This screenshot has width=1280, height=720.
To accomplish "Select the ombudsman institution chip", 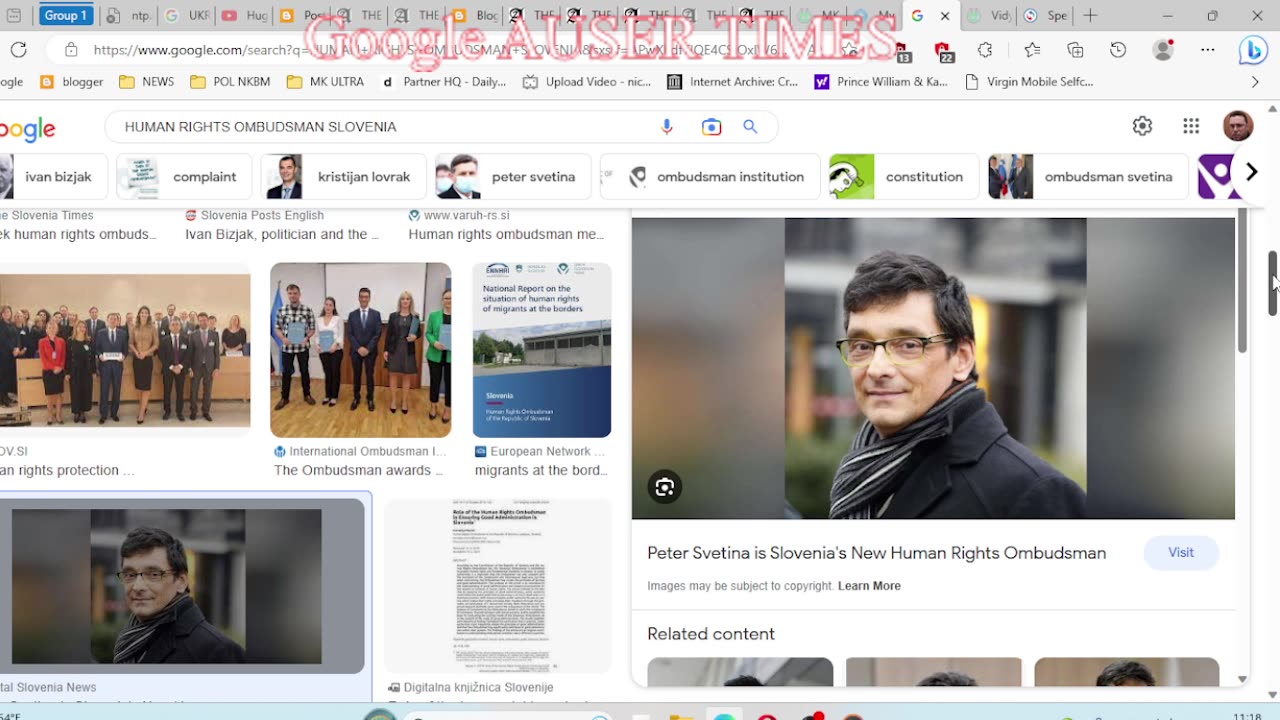I will click(710, 177).
